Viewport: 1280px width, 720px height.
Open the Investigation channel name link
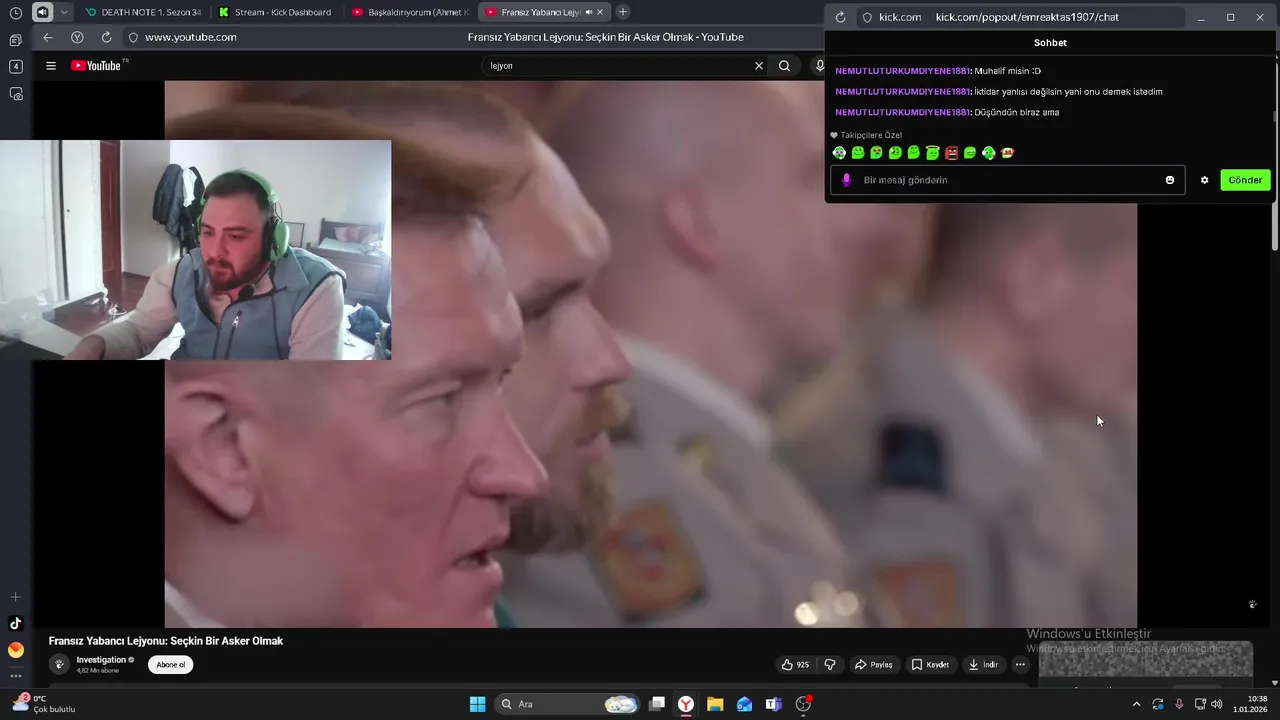pos(101,660)
